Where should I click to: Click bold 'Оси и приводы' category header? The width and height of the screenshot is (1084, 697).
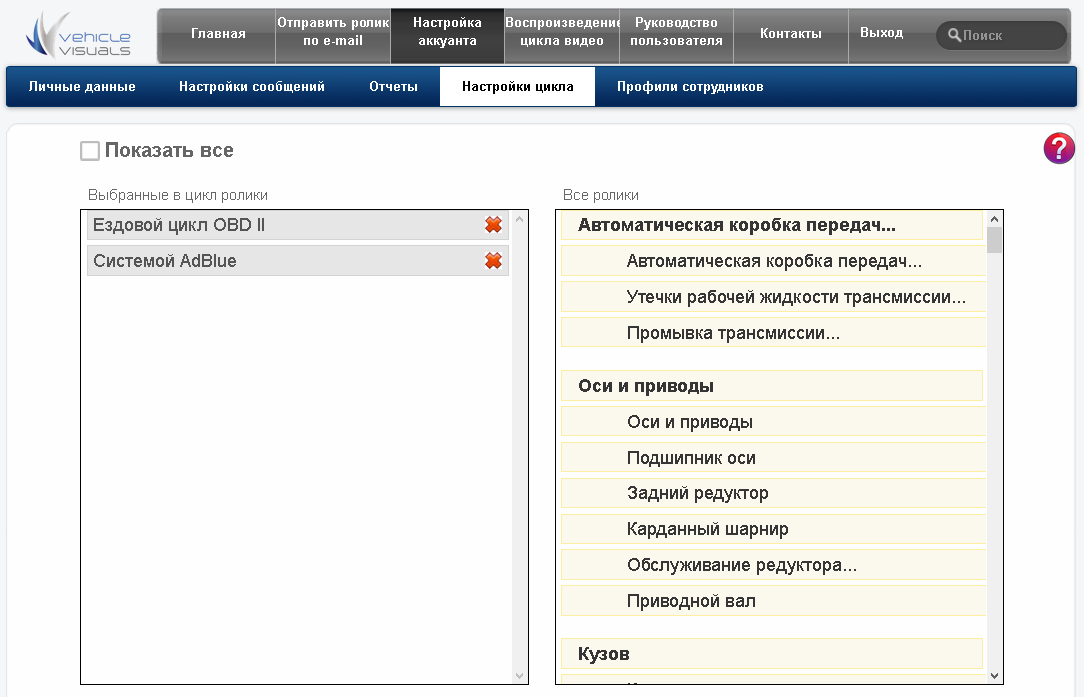(772, 386)
